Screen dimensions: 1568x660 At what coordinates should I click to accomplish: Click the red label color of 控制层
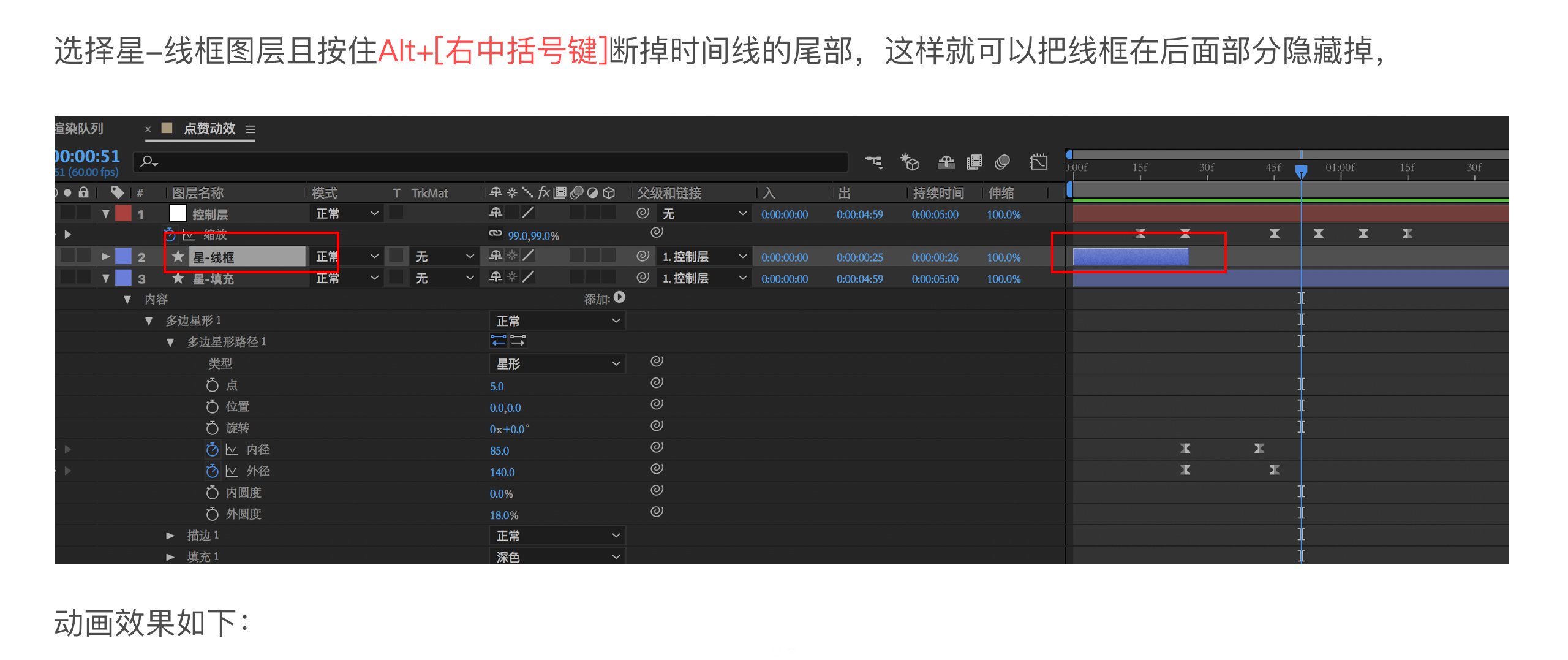[124, 213]
